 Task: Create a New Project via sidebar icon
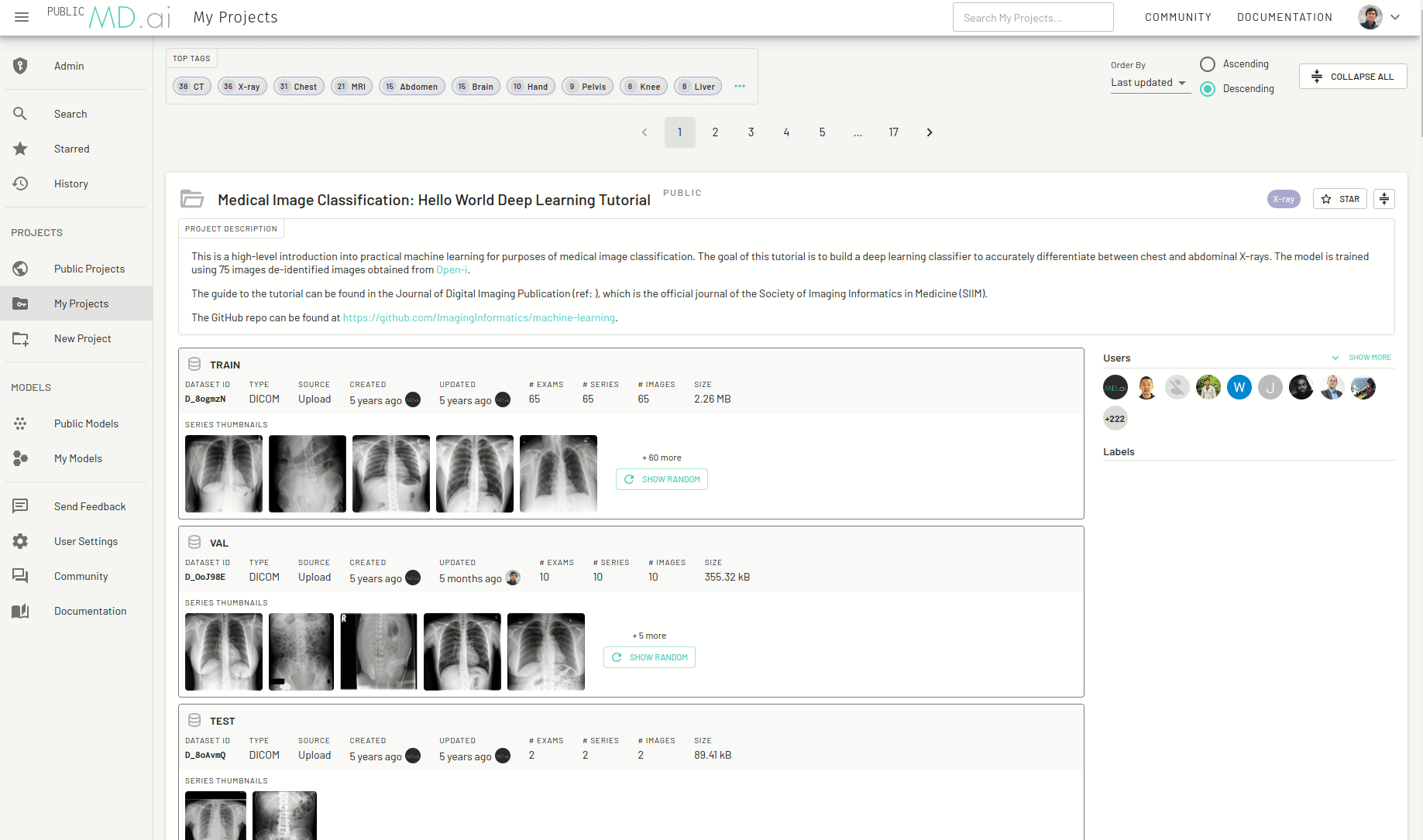point(20,338)
